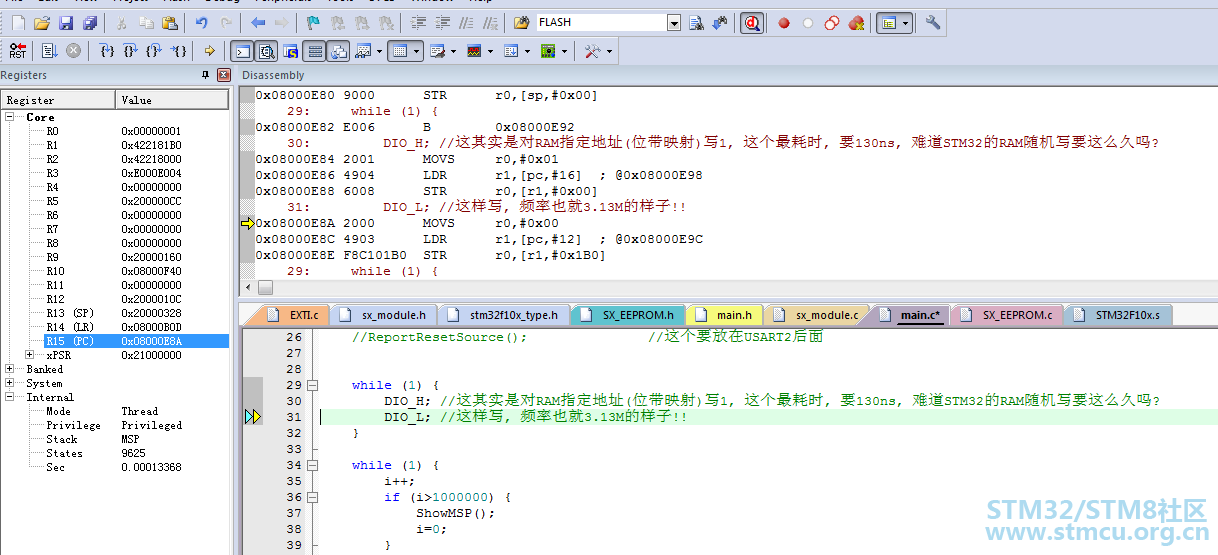Select the R15 (PC) register row
Screen dimensions: 1218x555
[115, 341]
